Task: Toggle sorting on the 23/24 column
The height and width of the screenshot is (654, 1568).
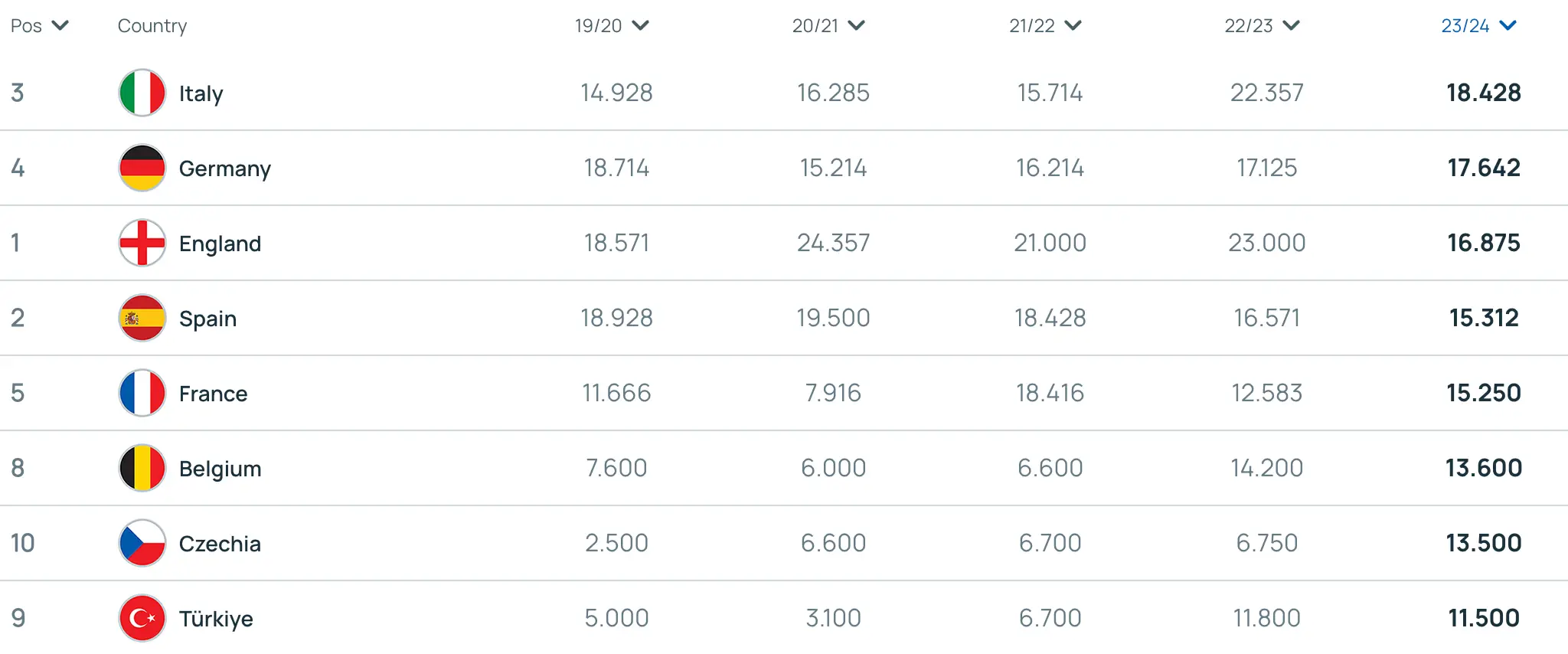Action: 1507,25
